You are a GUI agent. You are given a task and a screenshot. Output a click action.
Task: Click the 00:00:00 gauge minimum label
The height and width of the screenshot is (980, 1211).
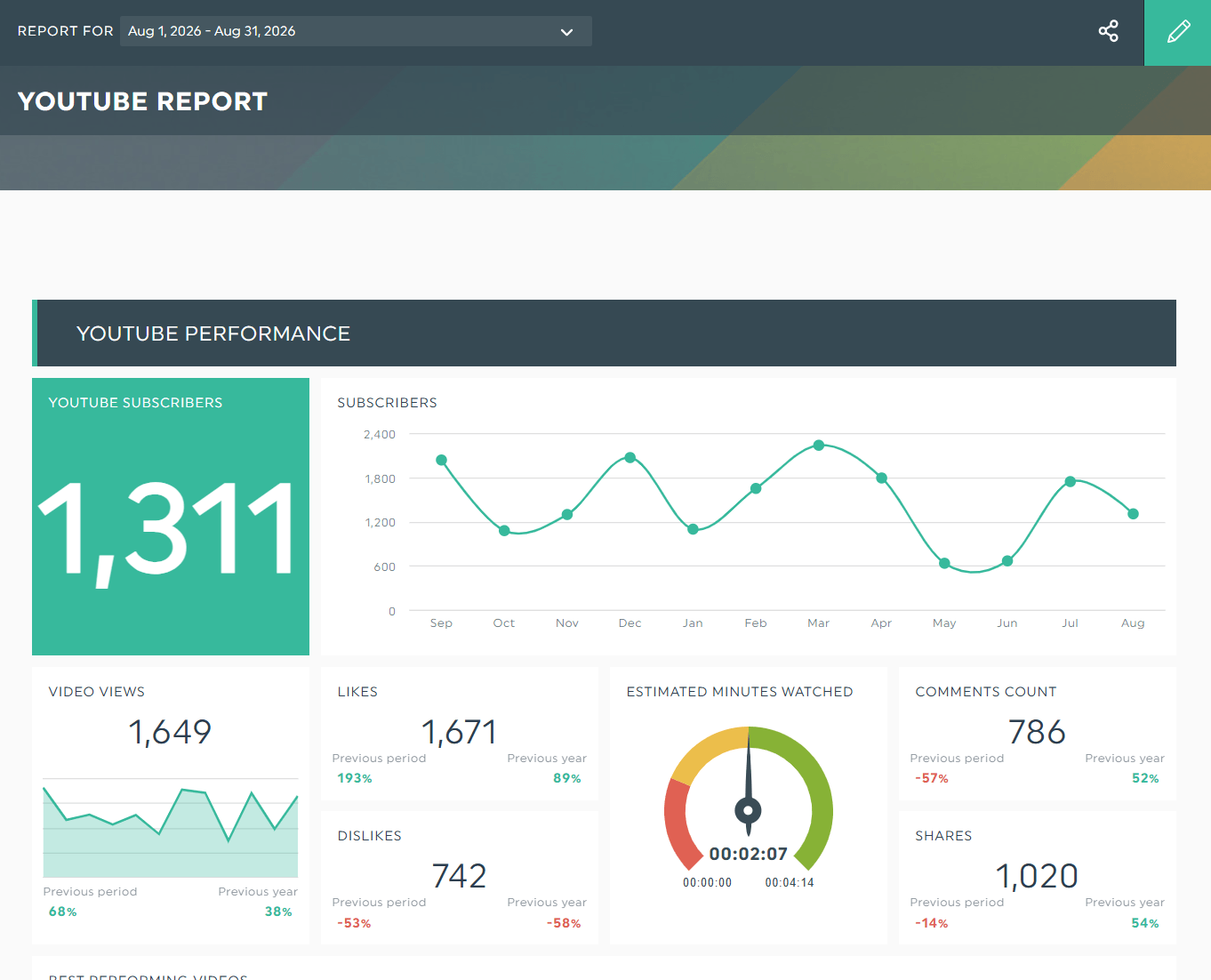click(708, 882)
